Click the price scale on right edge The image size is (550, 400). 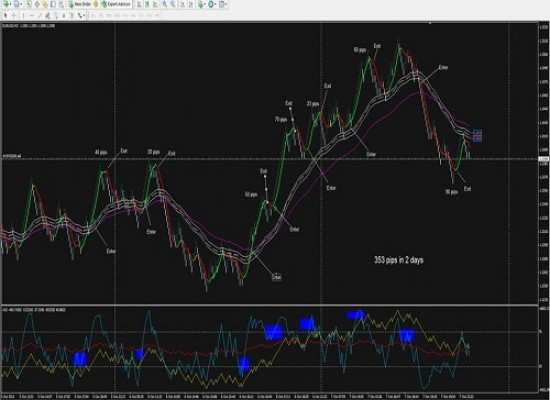[x=544, y=163]
